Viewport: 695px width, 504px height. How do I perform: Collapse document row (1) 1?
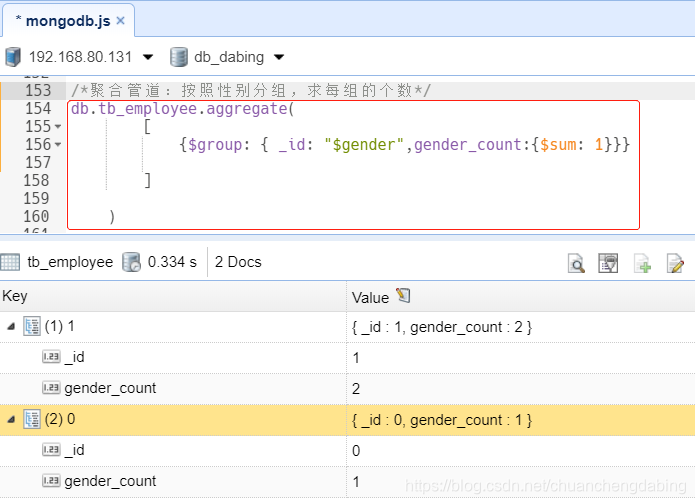(x=11, y=327)
